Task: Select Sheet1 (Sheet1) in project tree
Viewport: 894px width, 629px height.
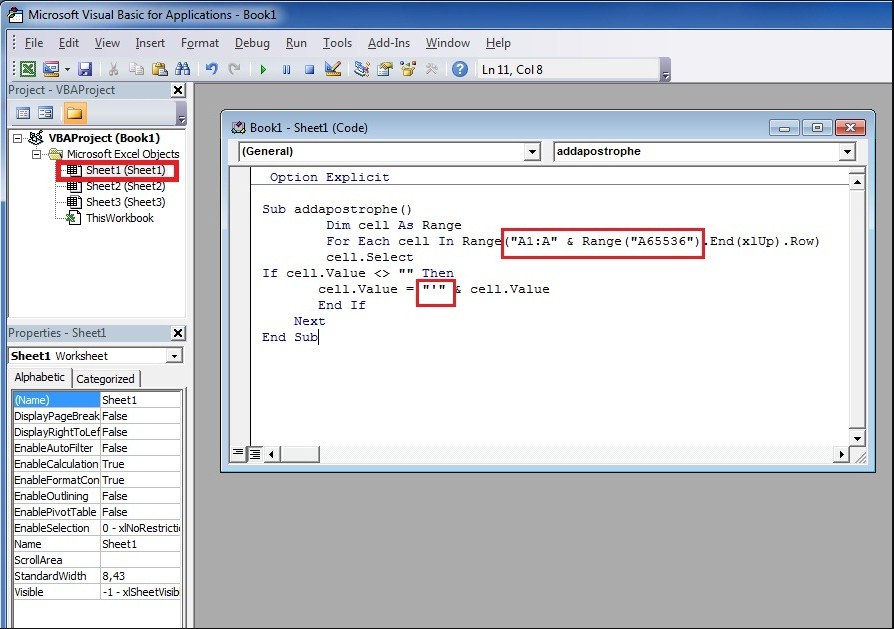Action: point(125,170)
